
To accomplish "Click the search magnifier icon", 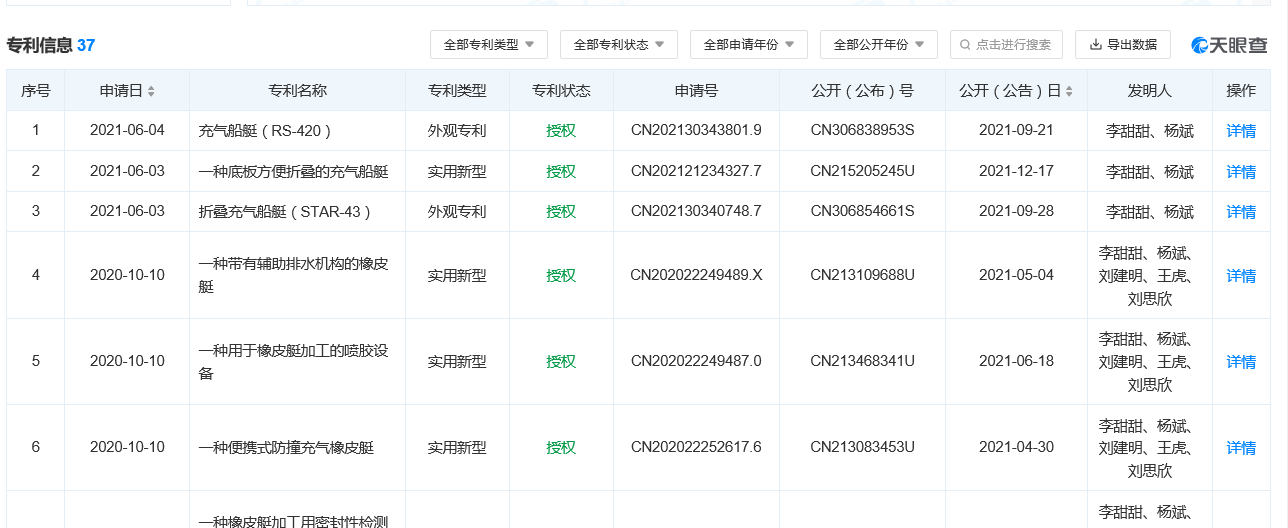I will tap(965, 45).
